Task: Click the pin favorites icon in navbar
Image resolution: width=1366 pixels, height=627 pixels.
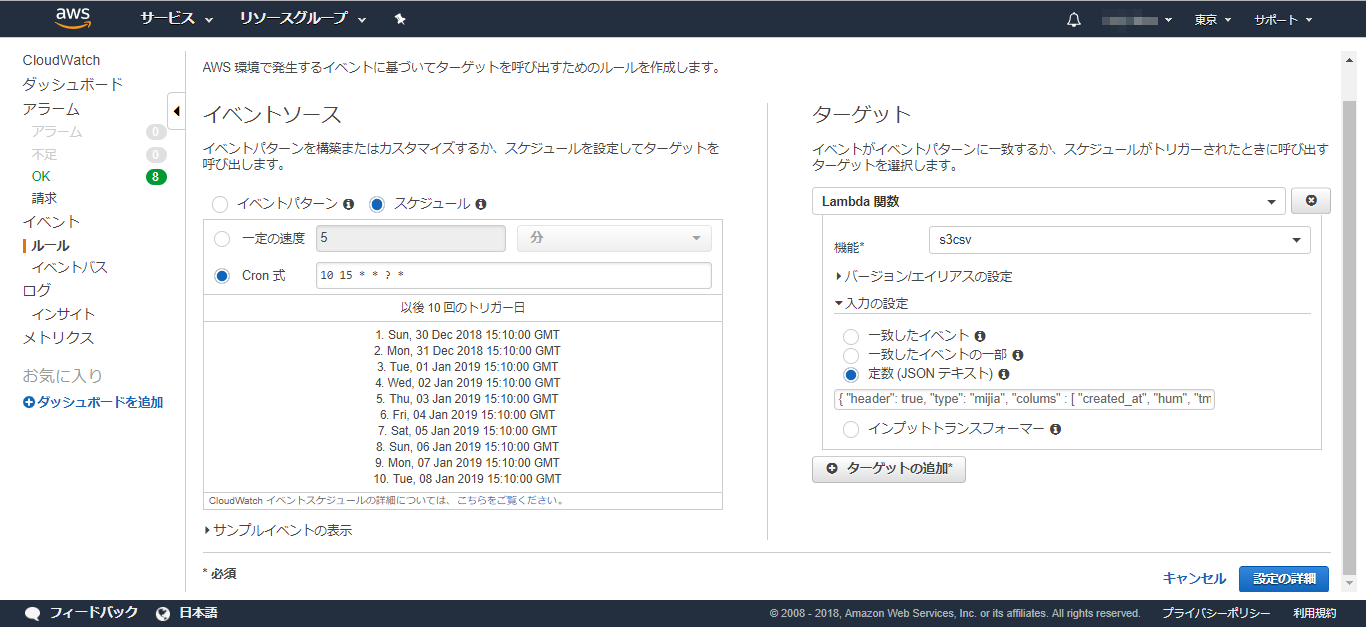Action: click(399, 17)
